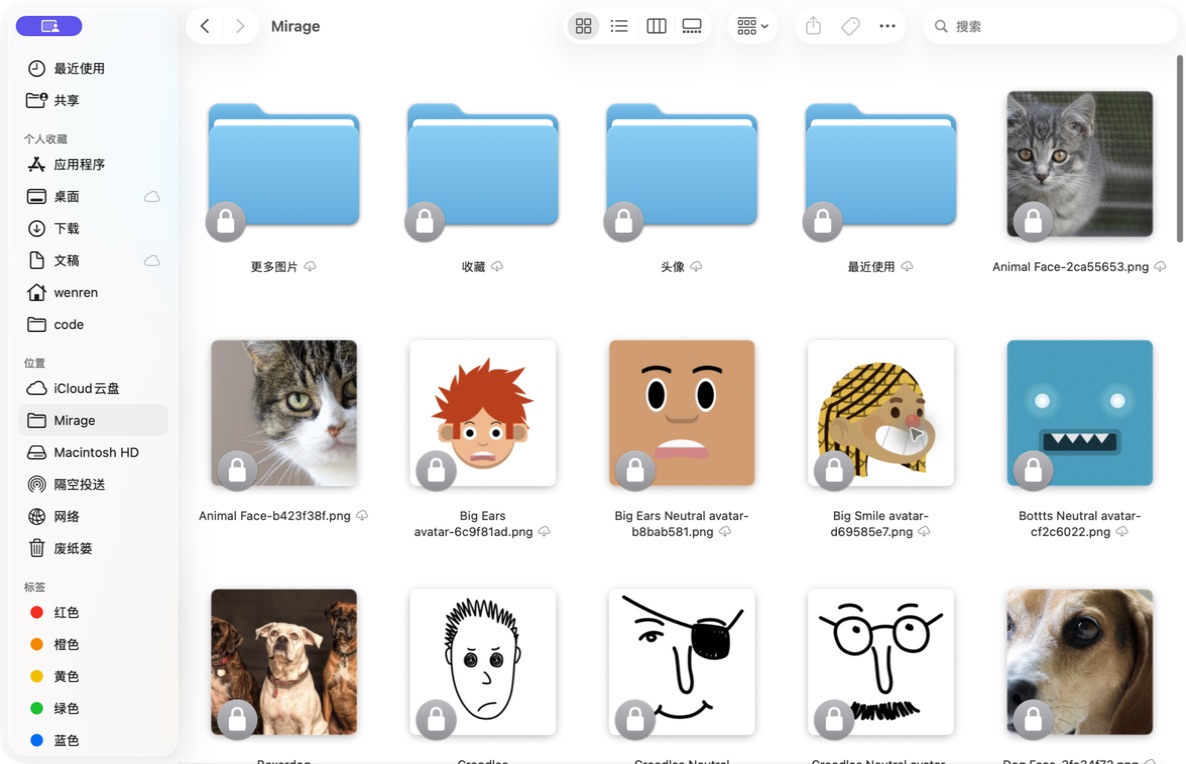This screenshot has height=764, width=1186.
Task: Select the Animal Face-2ca55653.png kitten thumbnail
Action: click(1079, 164)
